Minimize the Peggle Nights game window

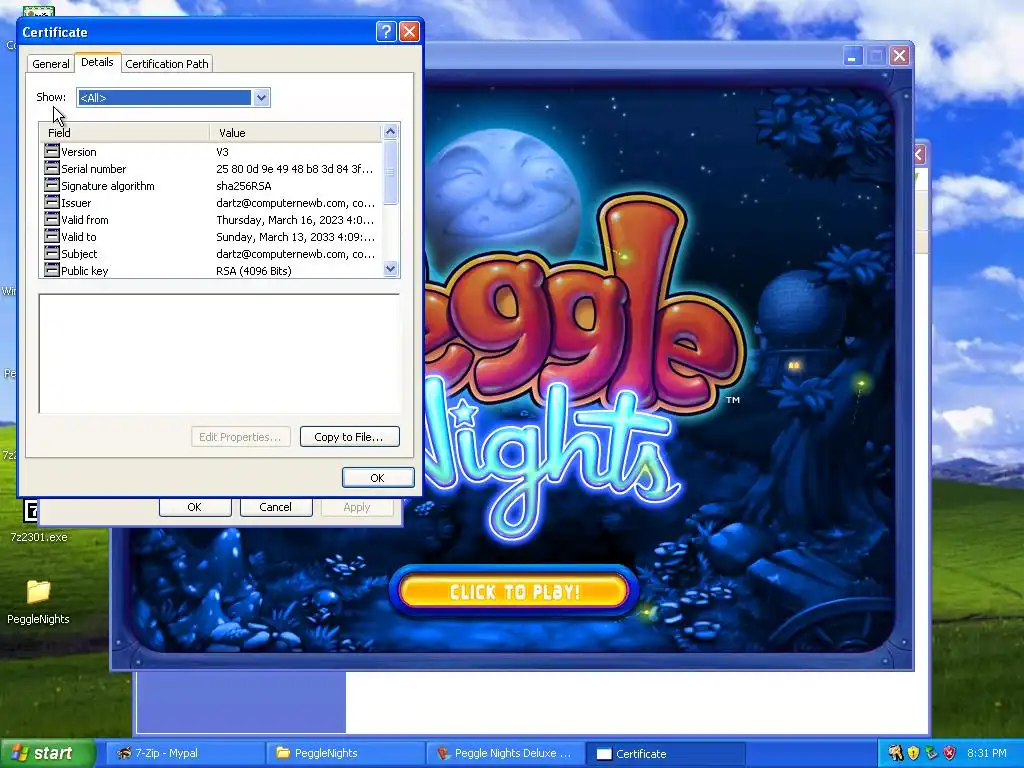tap(852, 56)
